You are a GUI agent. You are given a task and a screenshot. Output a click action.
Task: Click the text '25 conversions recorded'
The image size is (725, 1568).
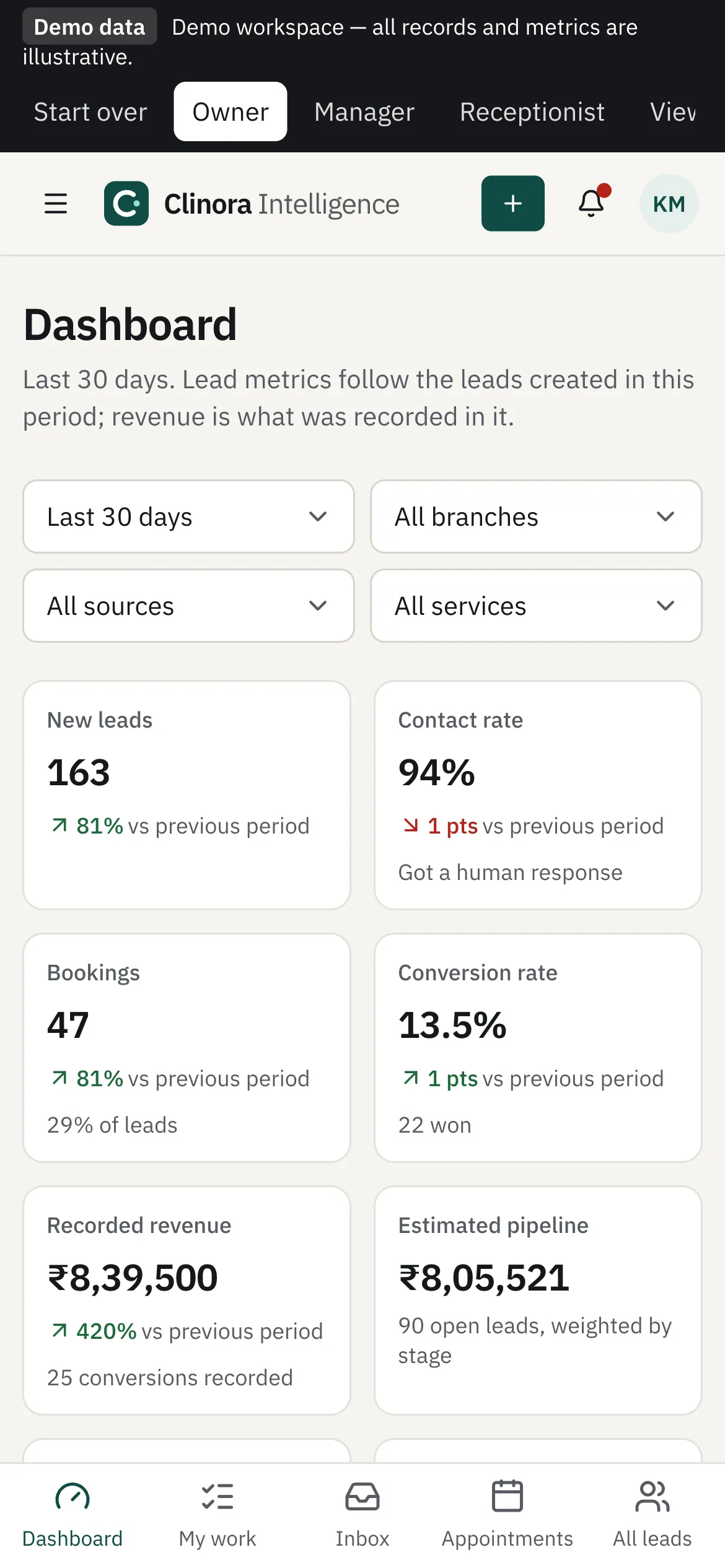[170, 1377]
